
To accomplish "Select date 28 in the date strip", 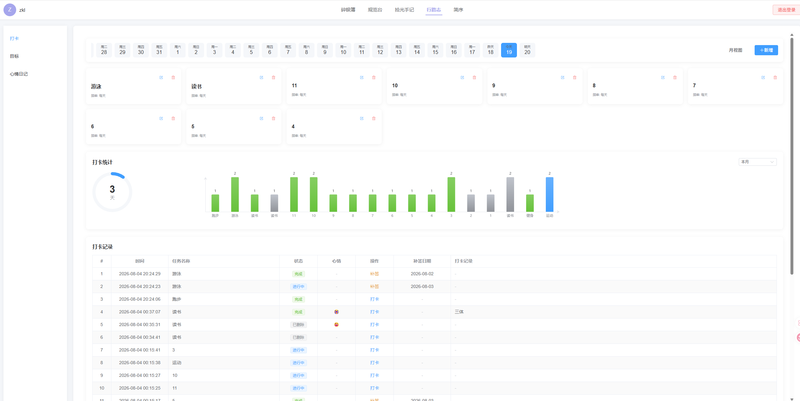I will click(x=104, y=50).
